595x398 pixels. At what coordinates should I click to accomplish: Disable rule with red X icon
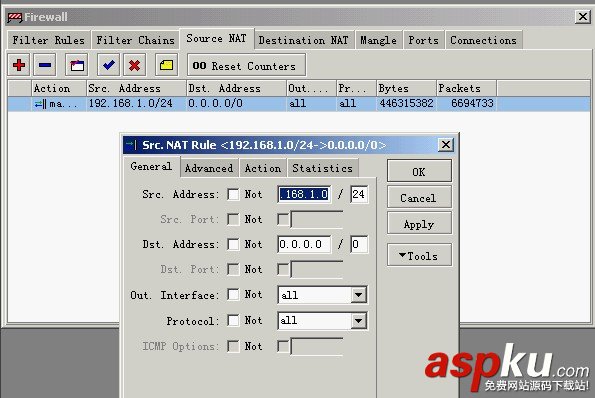pyautogui.click(x=134, y=65)
